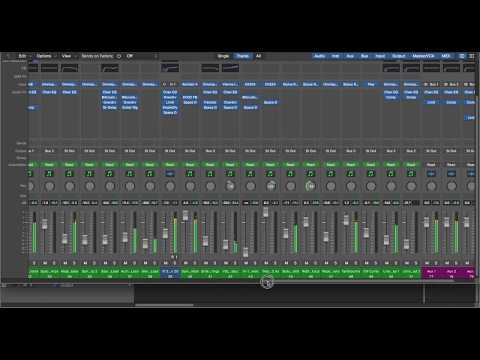Click volume fader on Aux 1 strip
Viewport: 480px width, 360px height.
coord(426,222)
